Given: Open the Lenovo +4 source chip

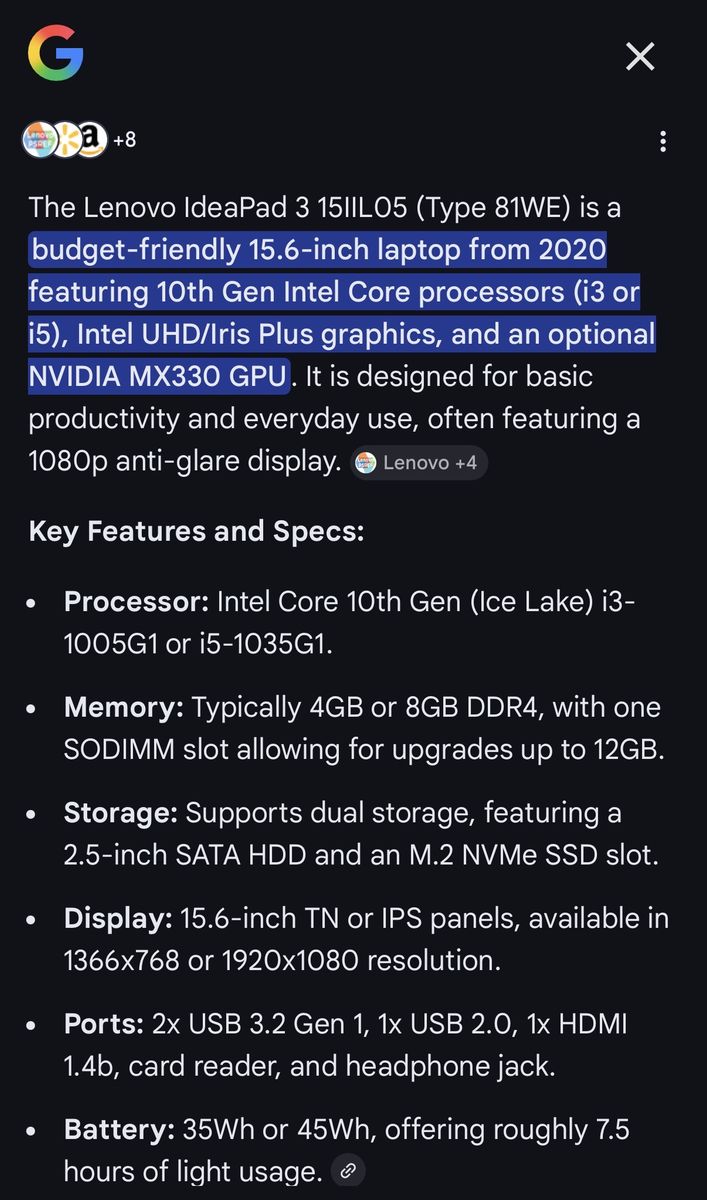Looking at the screenshot, I should point(419,463).
